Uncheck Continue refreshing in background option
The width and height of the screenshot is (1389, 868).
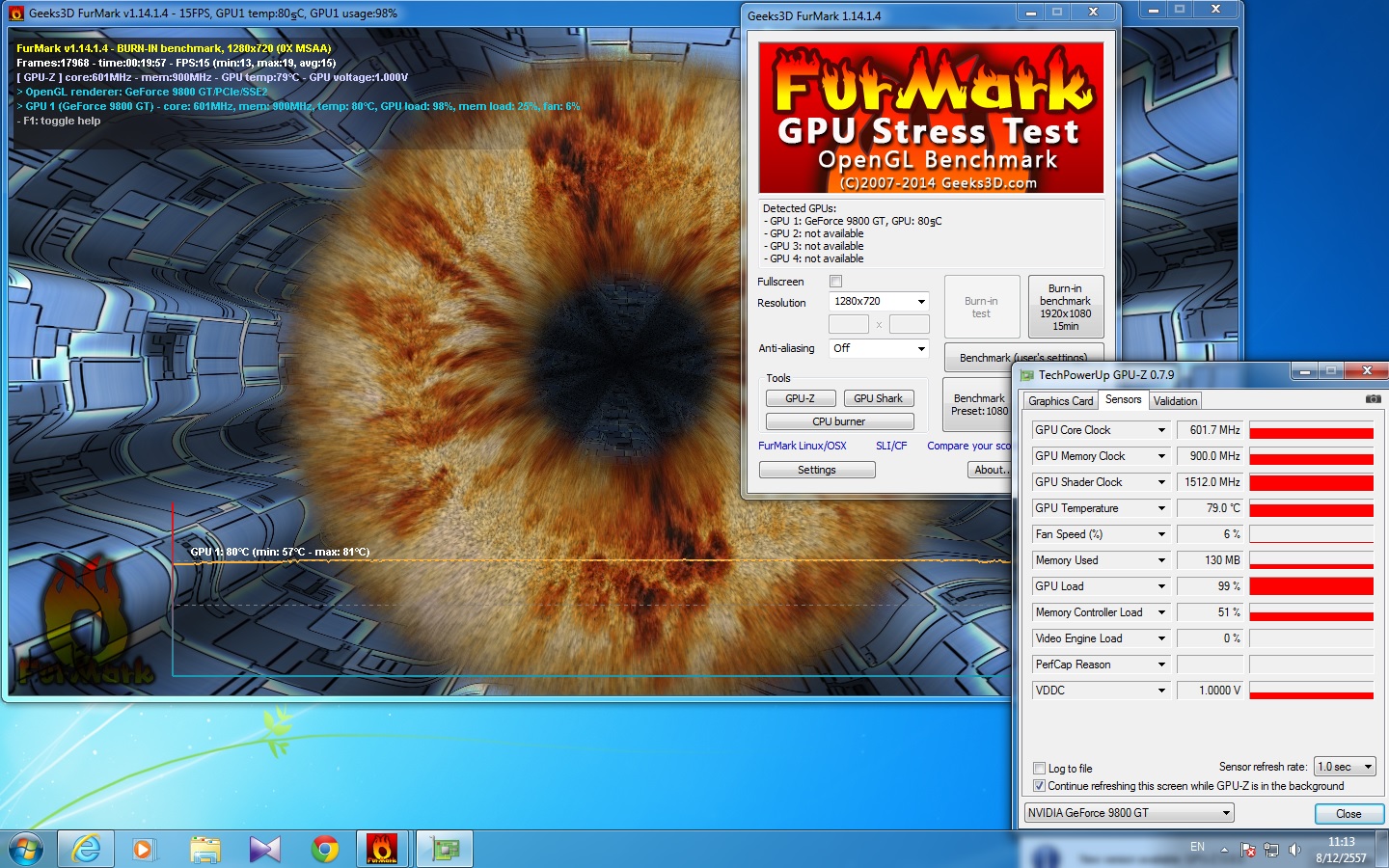click(x=1039, y=786)
